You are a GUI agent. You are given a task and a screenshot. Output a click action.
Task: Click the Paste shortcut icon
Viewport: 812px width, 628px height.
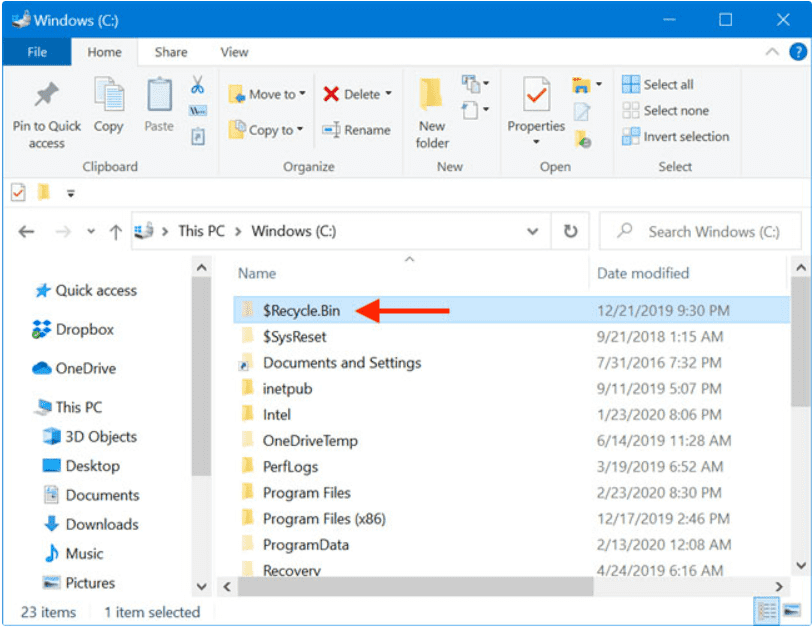(198, 137)
